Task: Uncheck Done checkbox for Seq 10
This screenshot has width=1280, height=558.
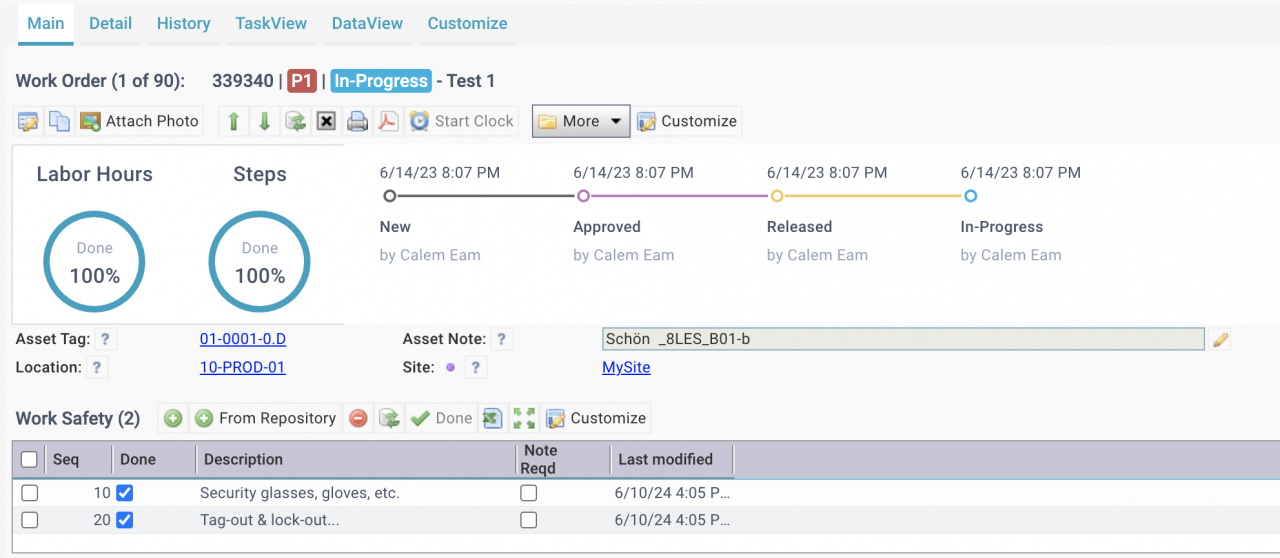Action: [x=125, y=493]
